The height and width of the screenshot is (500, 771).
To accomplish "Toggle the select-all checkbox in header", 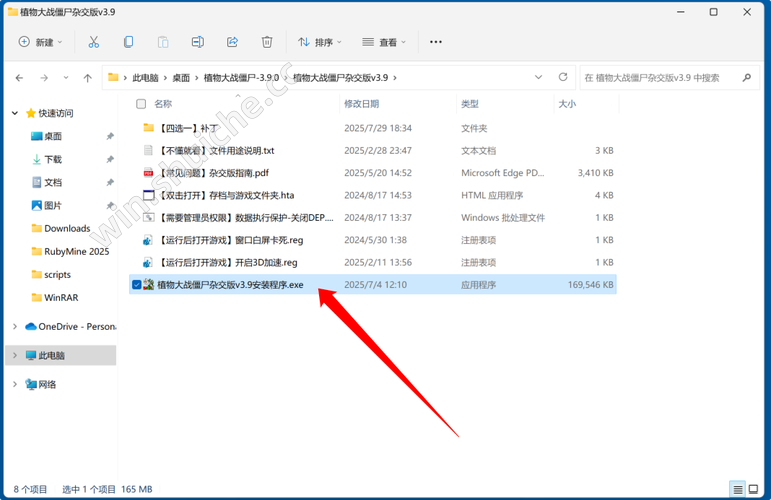I will [x=141, y=104].
